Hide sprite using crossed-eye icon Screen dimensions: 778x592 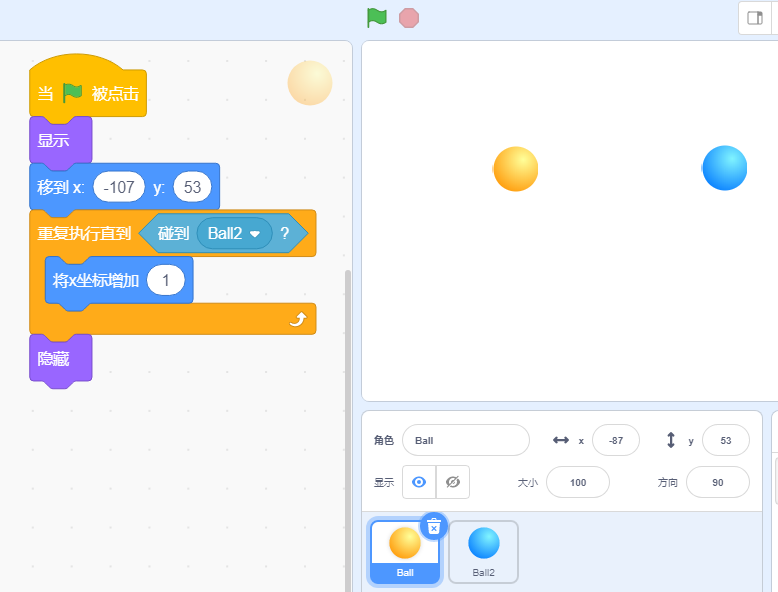tap(453, 482)
